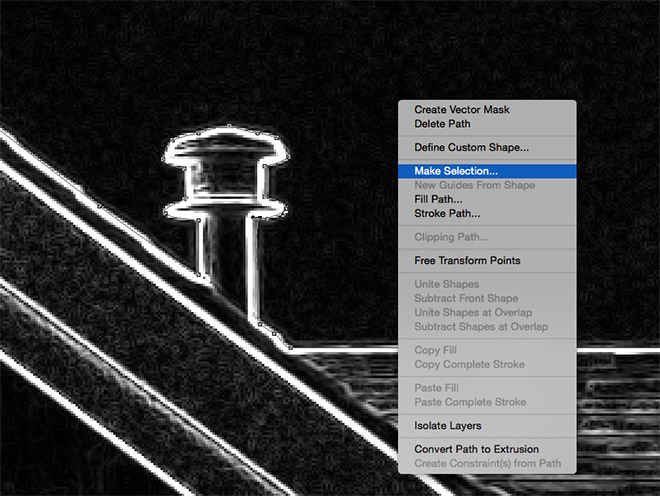The height and width of the screenshot is (496, 660).
Task: Choose Free Transform Points
Action: 487,261
